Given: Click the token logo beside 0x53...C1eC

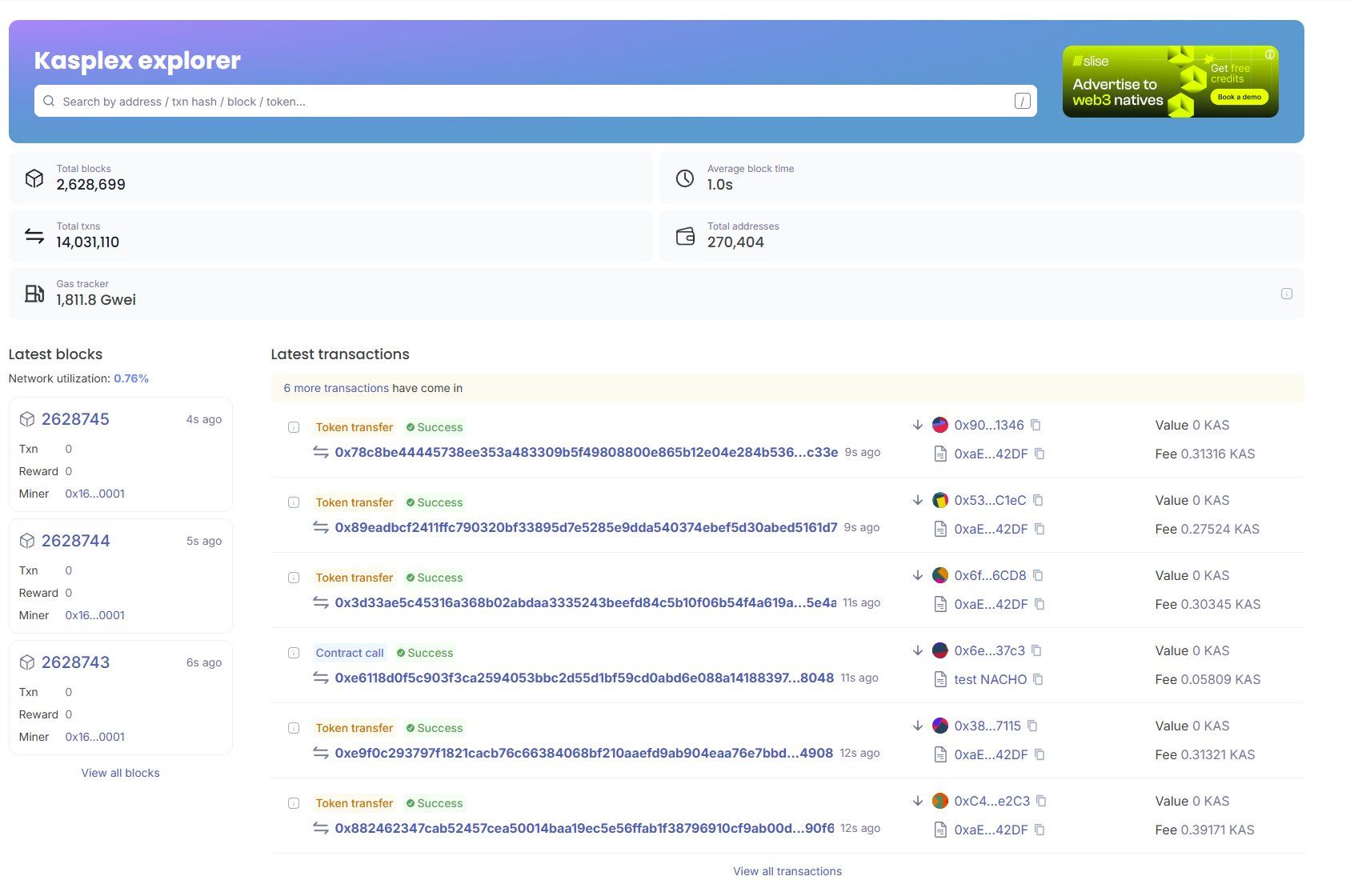Looking at the screenshot, I should [939, 499].
